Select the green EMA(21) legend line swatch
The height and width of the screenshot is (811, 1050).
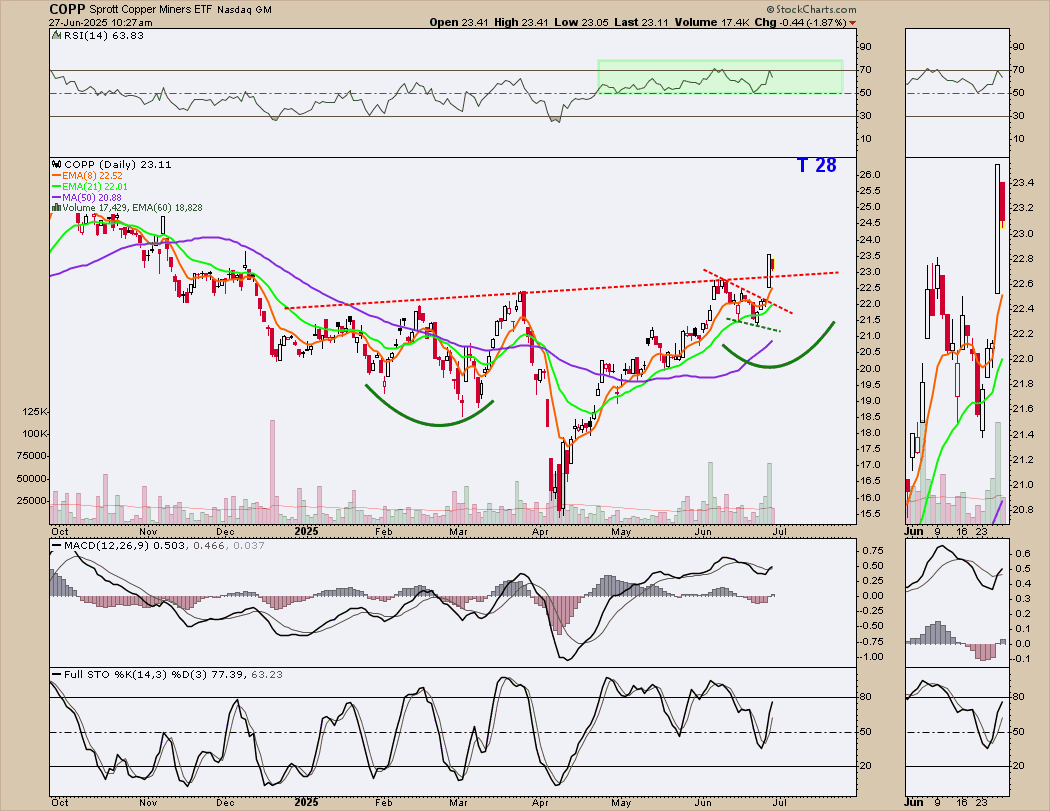(56, 187)
